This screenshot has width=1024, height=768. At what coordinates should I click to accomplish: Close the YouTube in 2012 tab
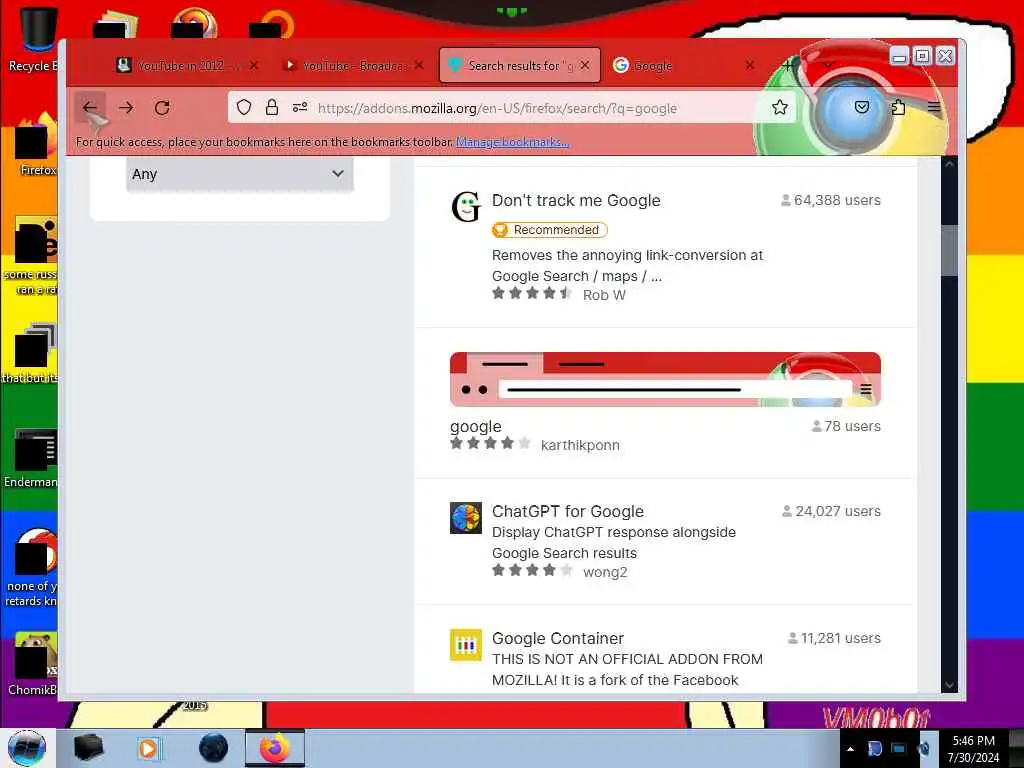coord(254,65)
